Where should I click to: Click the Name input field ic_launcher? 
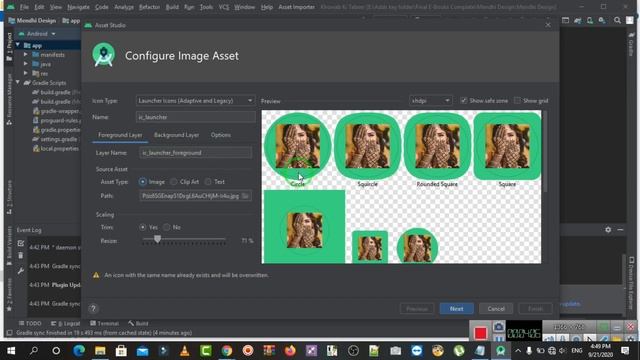pyautogui.click(x=195, y=117)
